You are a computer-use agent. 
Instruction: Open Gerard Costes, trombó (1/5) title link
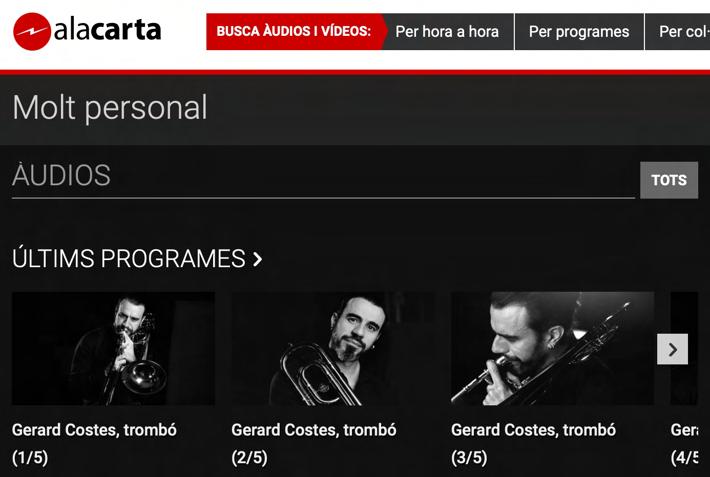pyautogui.click(x=94, y=443)
